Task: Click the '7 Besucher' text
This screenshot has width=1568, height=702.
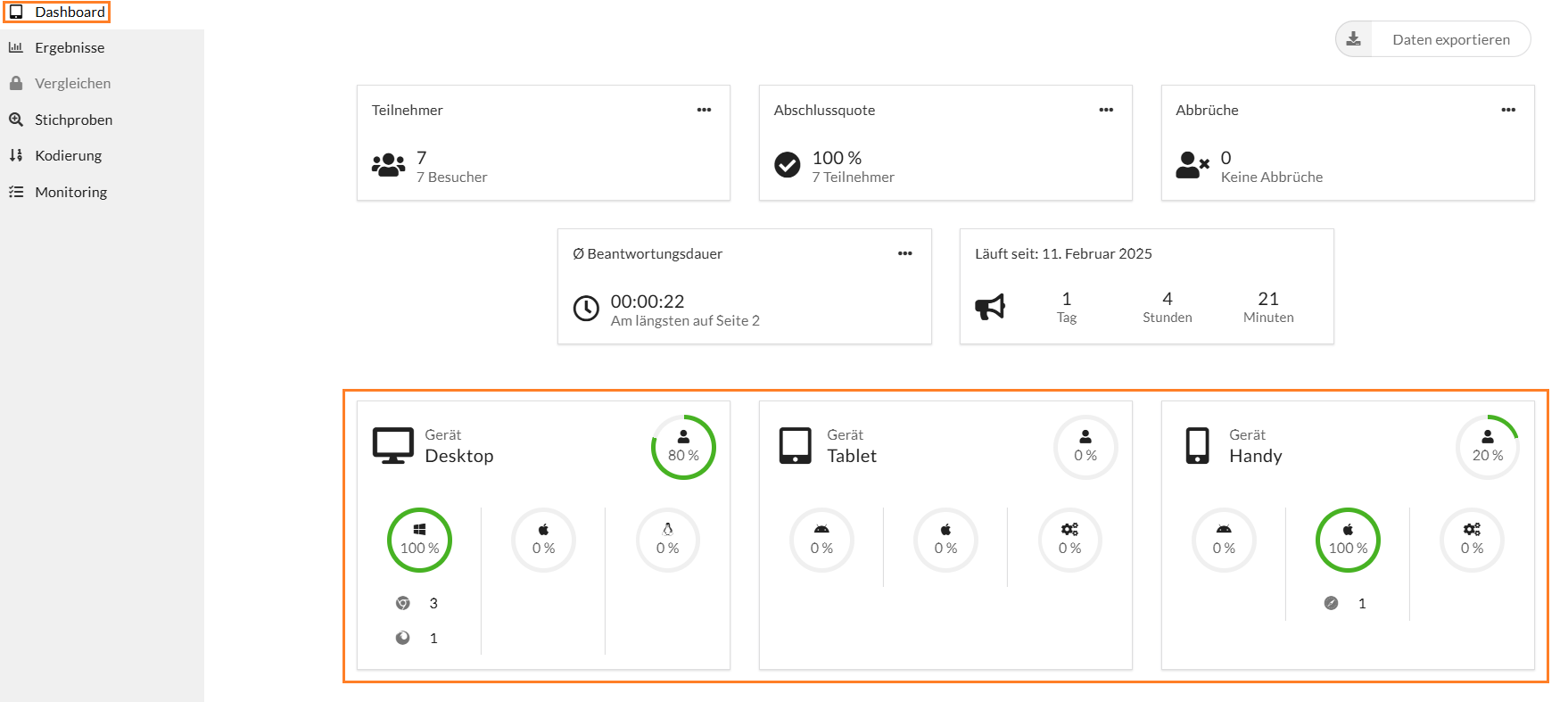Action: (451, 178)
